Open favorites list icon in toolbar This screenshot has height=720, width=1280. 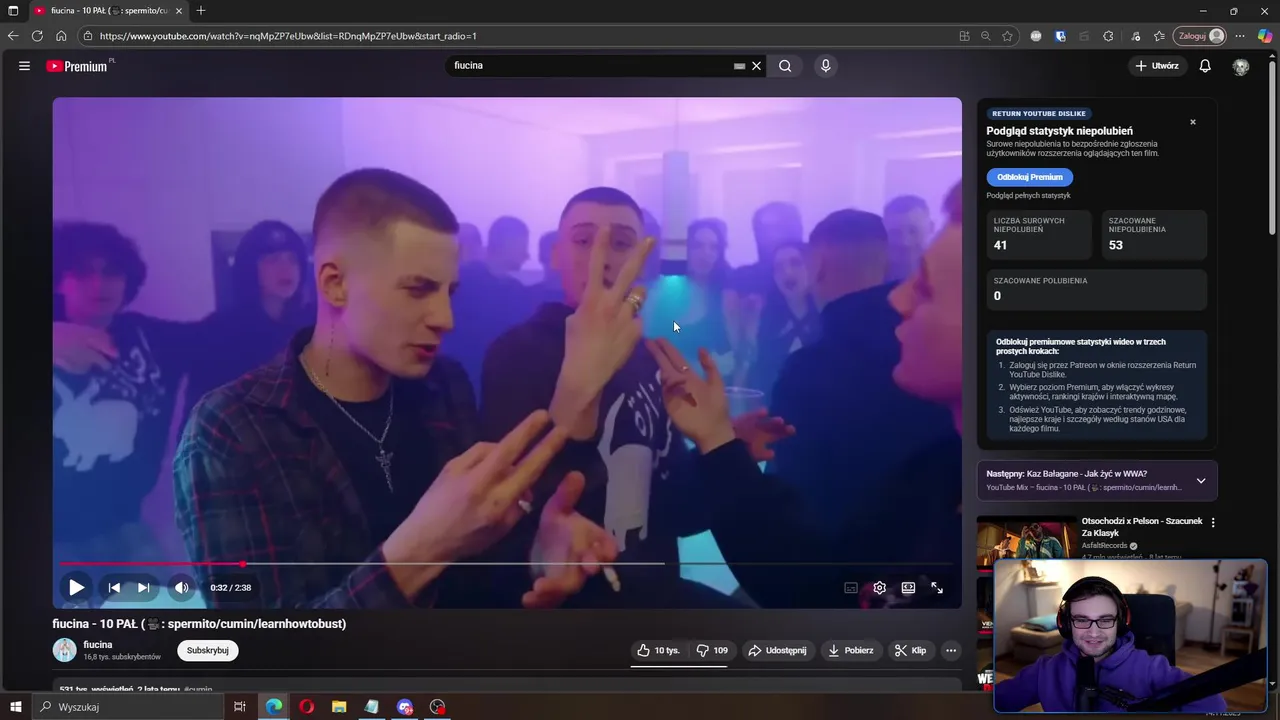(1159, 36)
